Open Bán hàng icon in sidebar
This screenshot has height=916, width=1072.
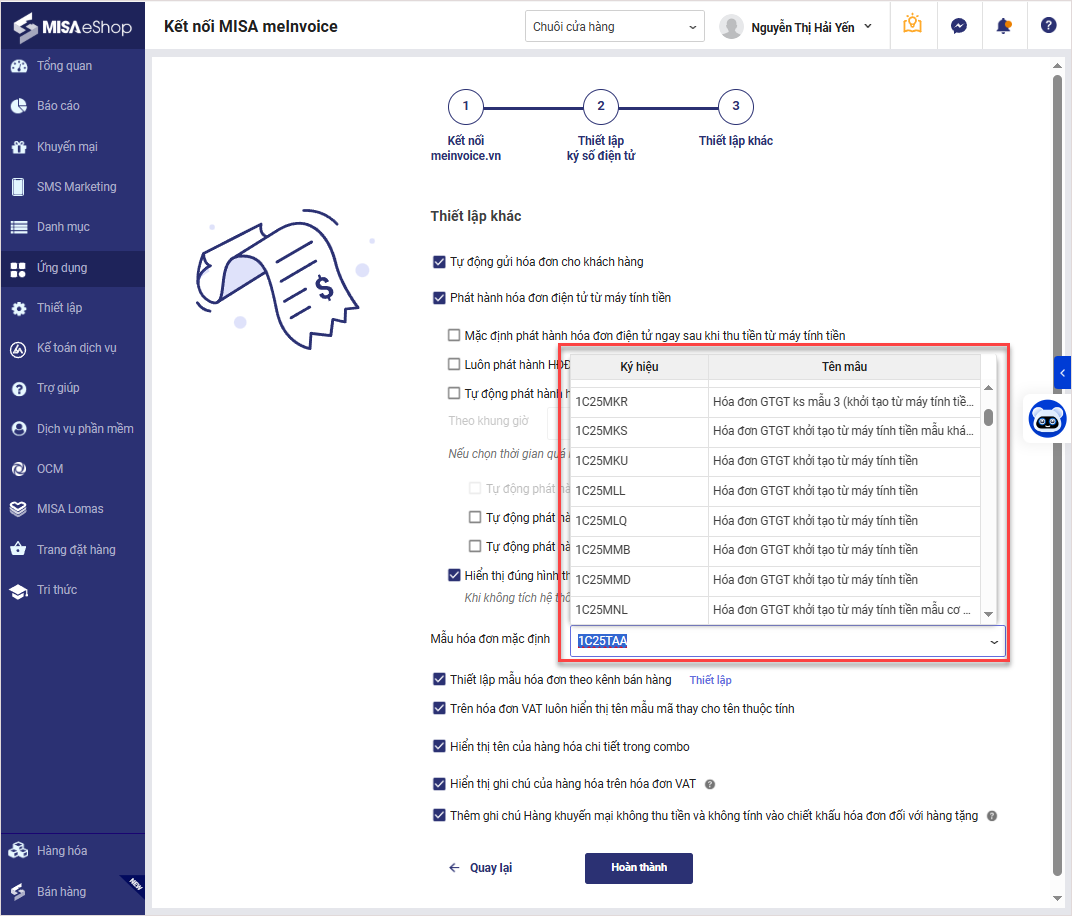[x=19, y=891]
